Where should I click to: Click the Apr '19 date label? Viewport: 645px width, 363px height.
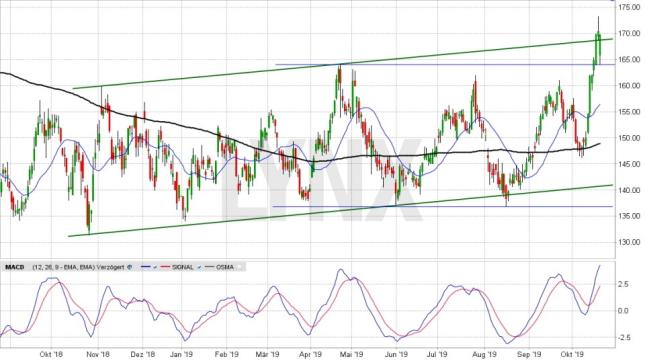pos(311,354)
